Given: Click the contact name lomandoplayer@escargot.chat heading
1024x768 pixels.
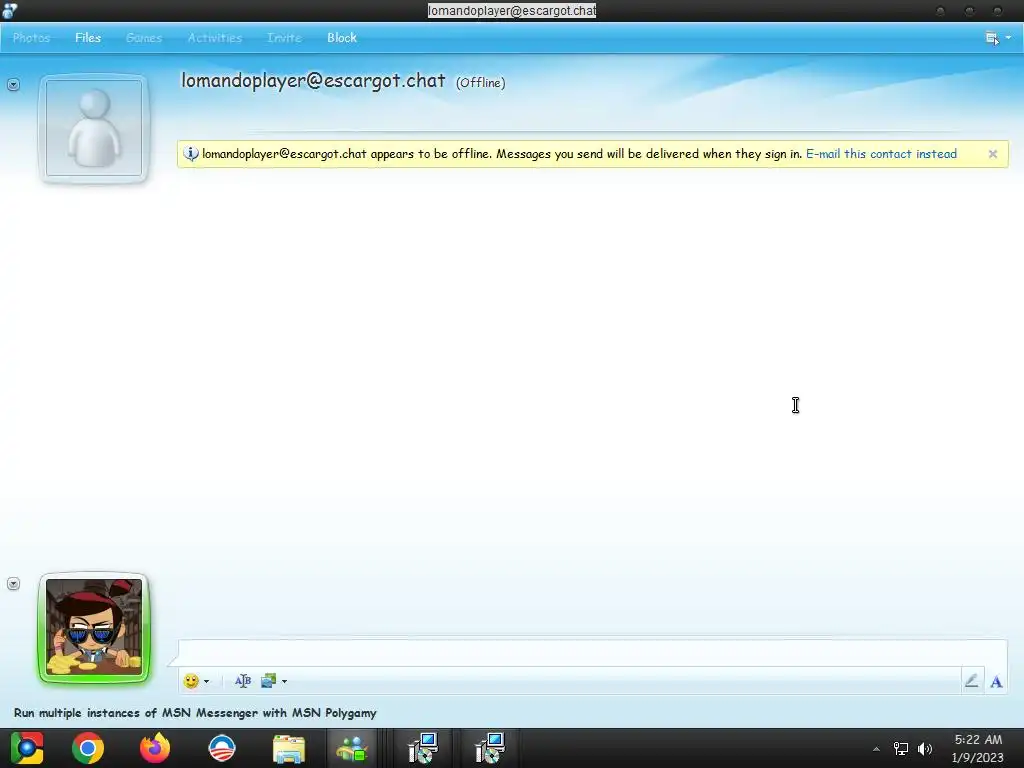Looking at the screenshot, I should 313,81.
